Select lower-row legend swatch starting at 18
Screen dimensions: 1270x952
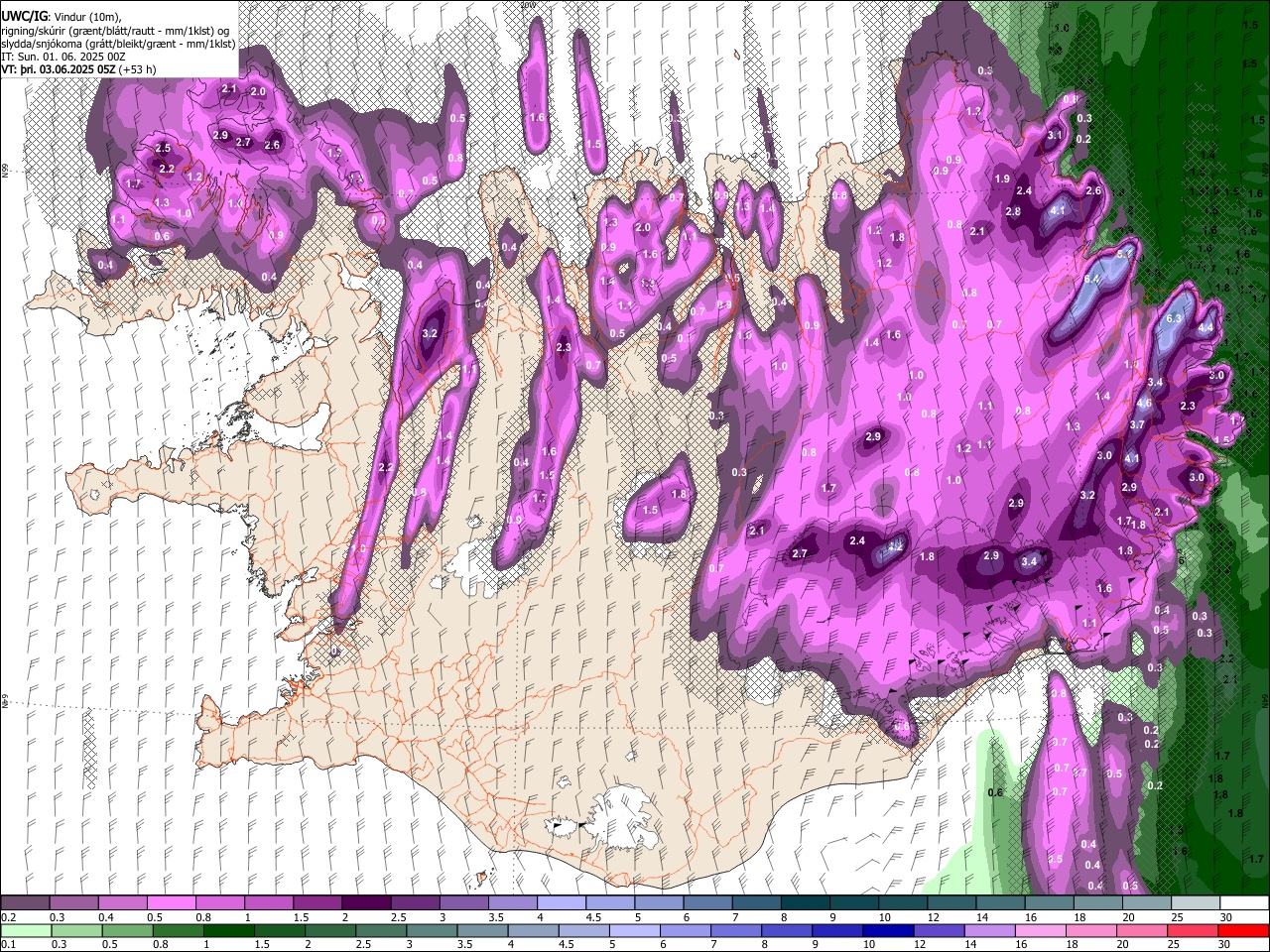pos(1091,931)
